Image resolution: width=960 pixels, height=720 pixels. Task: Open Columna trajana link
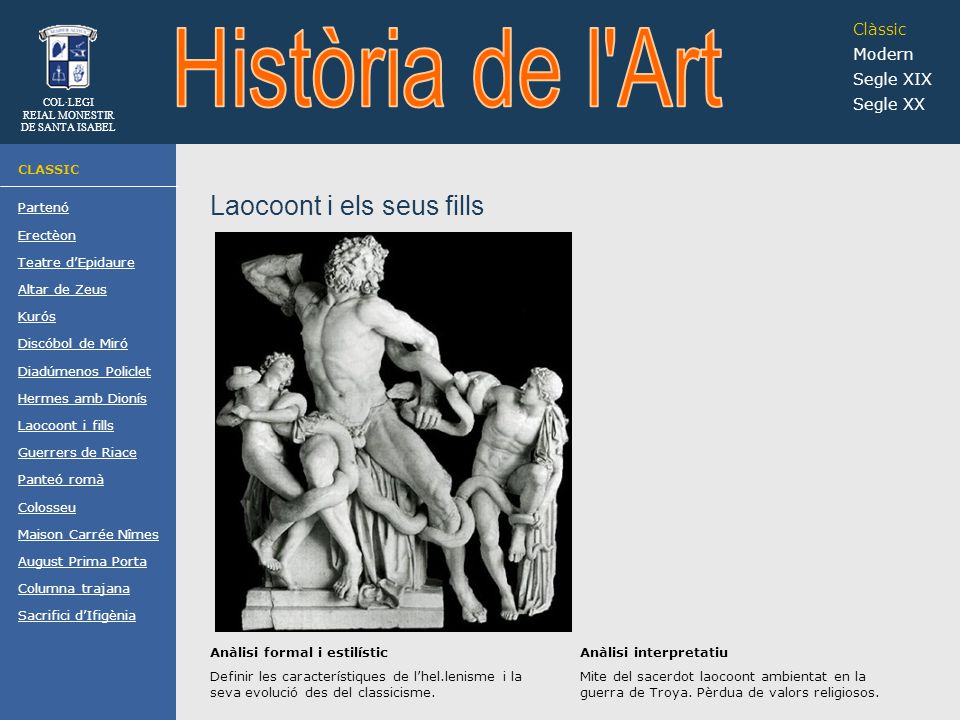tap(73, 588)
